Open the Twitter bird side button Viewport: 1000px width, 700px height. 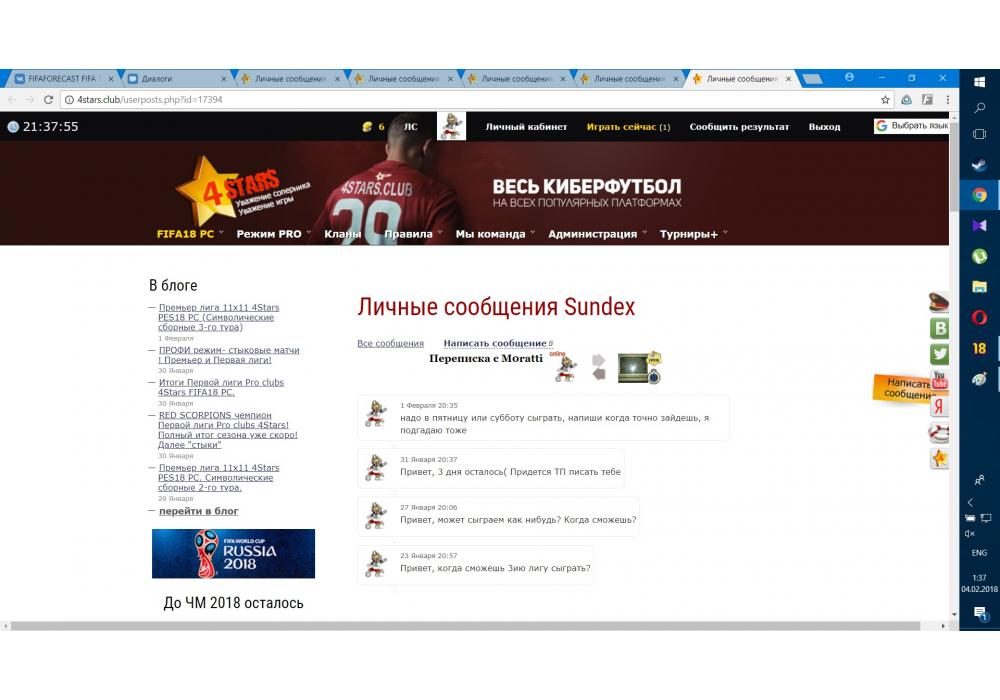pos(939,354)
